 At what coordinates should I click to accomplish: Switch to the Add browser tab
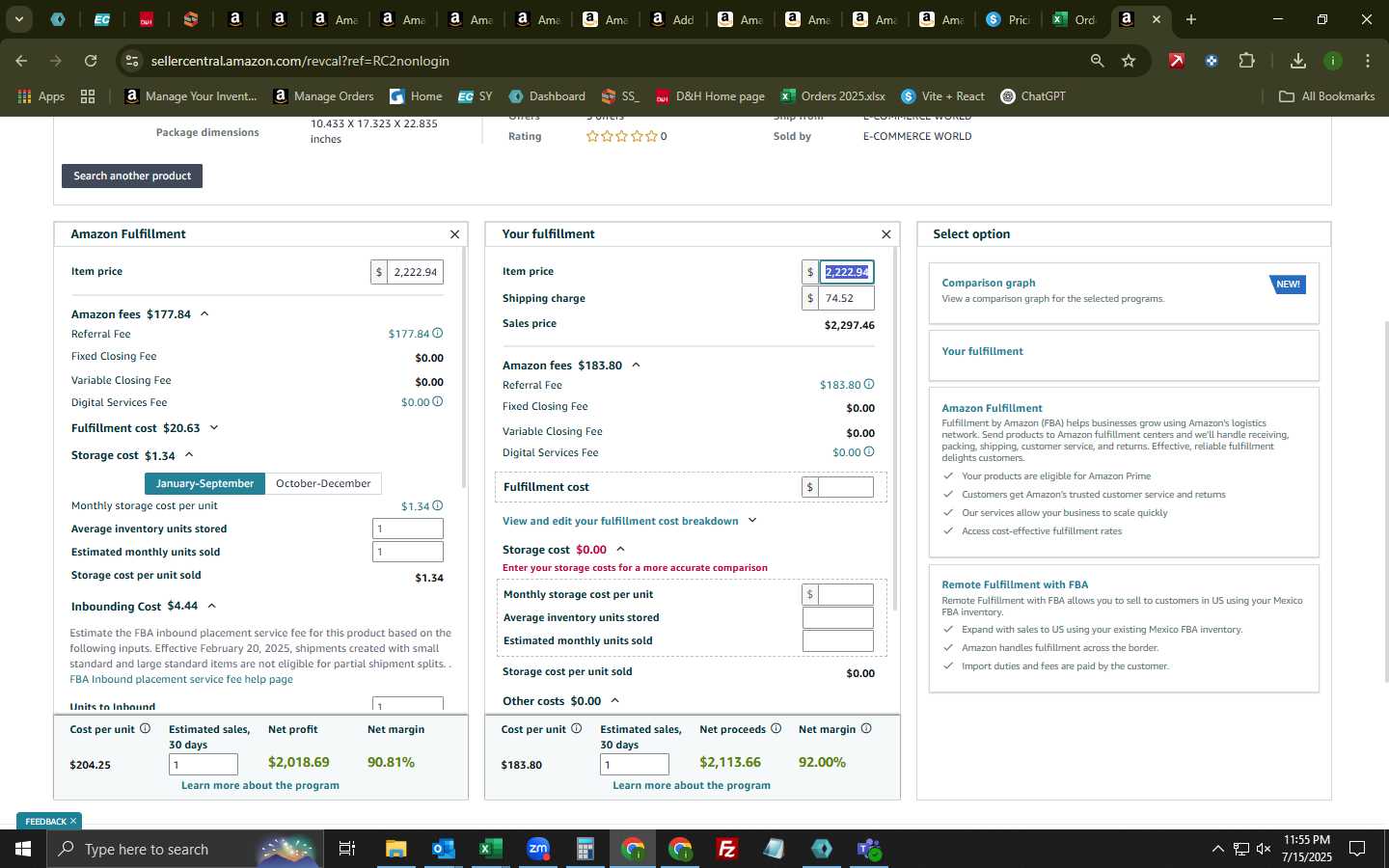click(672, 19)
